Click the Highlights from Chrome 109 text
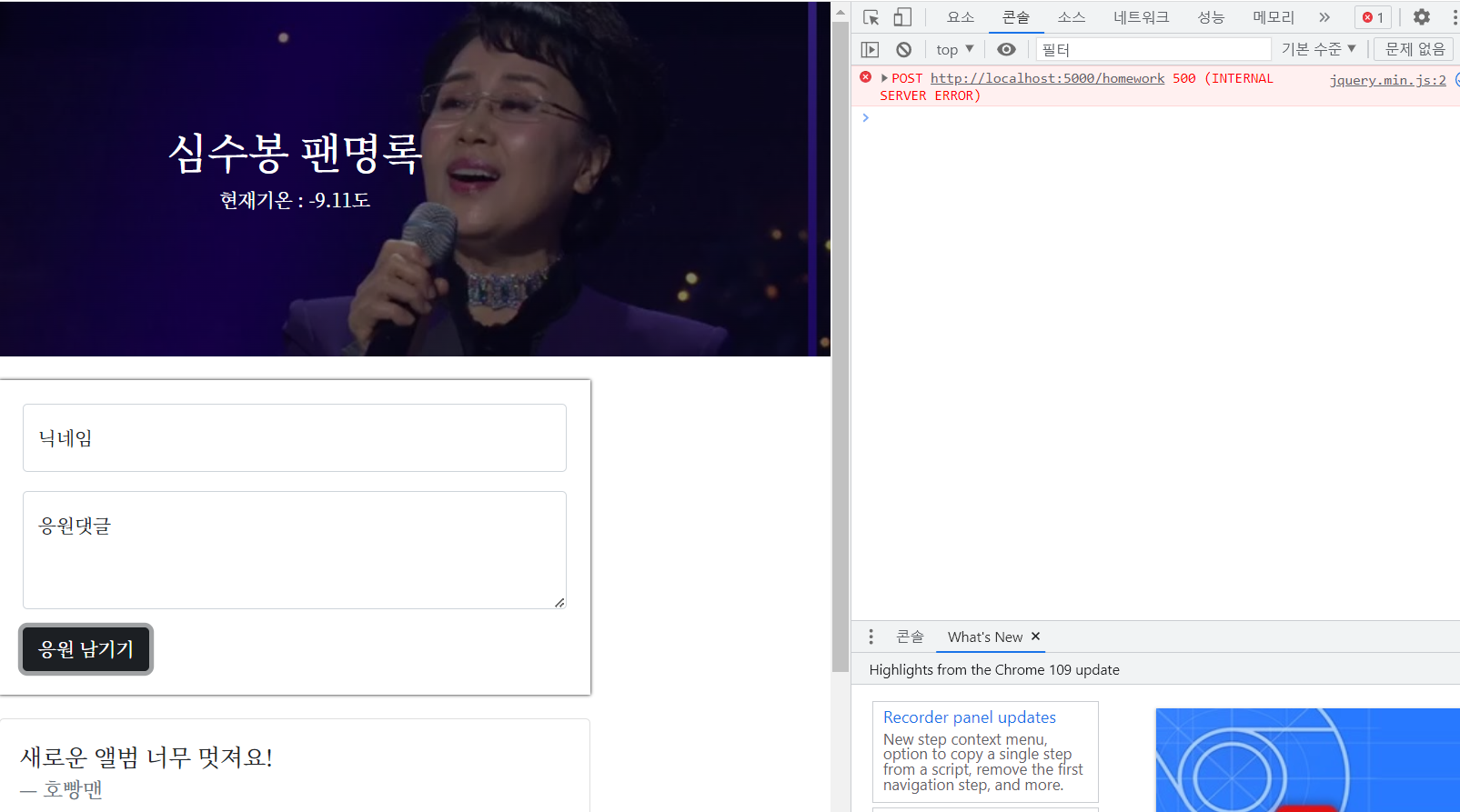This screenshot has height=812, width=1460. point(994,669)
